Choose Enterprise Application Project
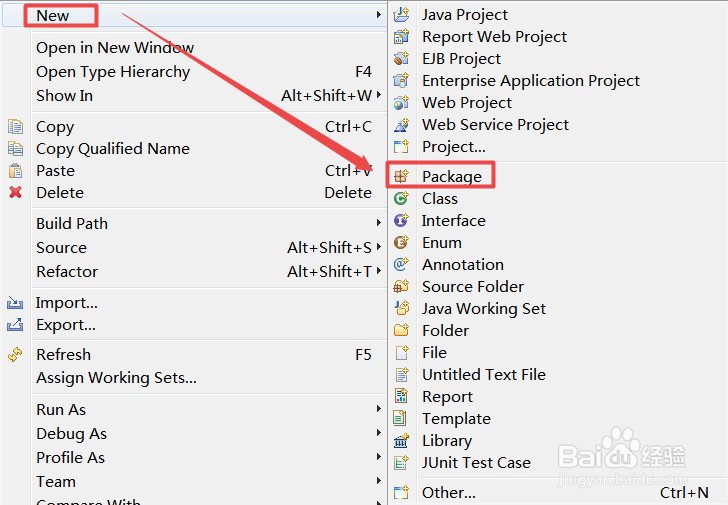 (x=530, y=81)
